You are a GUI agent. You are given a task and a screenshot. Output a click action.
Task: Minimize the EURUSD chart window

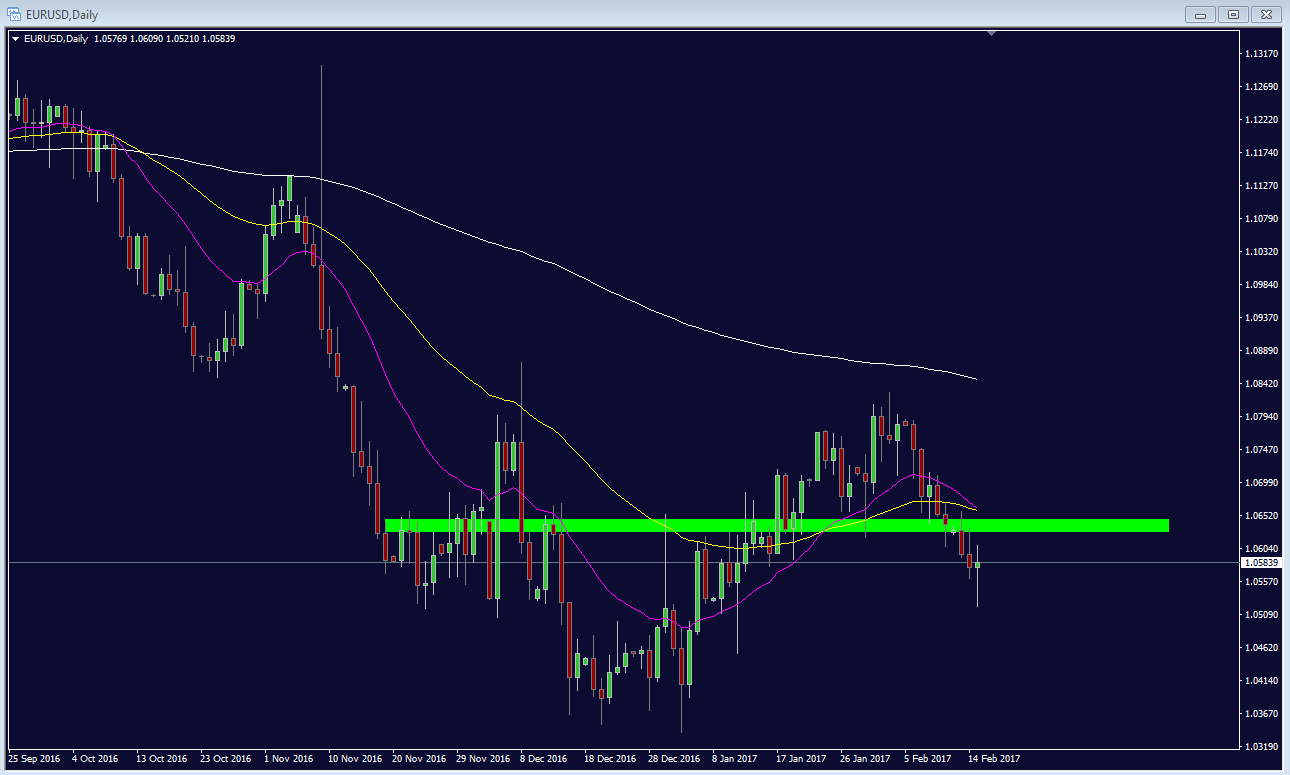(x=1200, y=14)
